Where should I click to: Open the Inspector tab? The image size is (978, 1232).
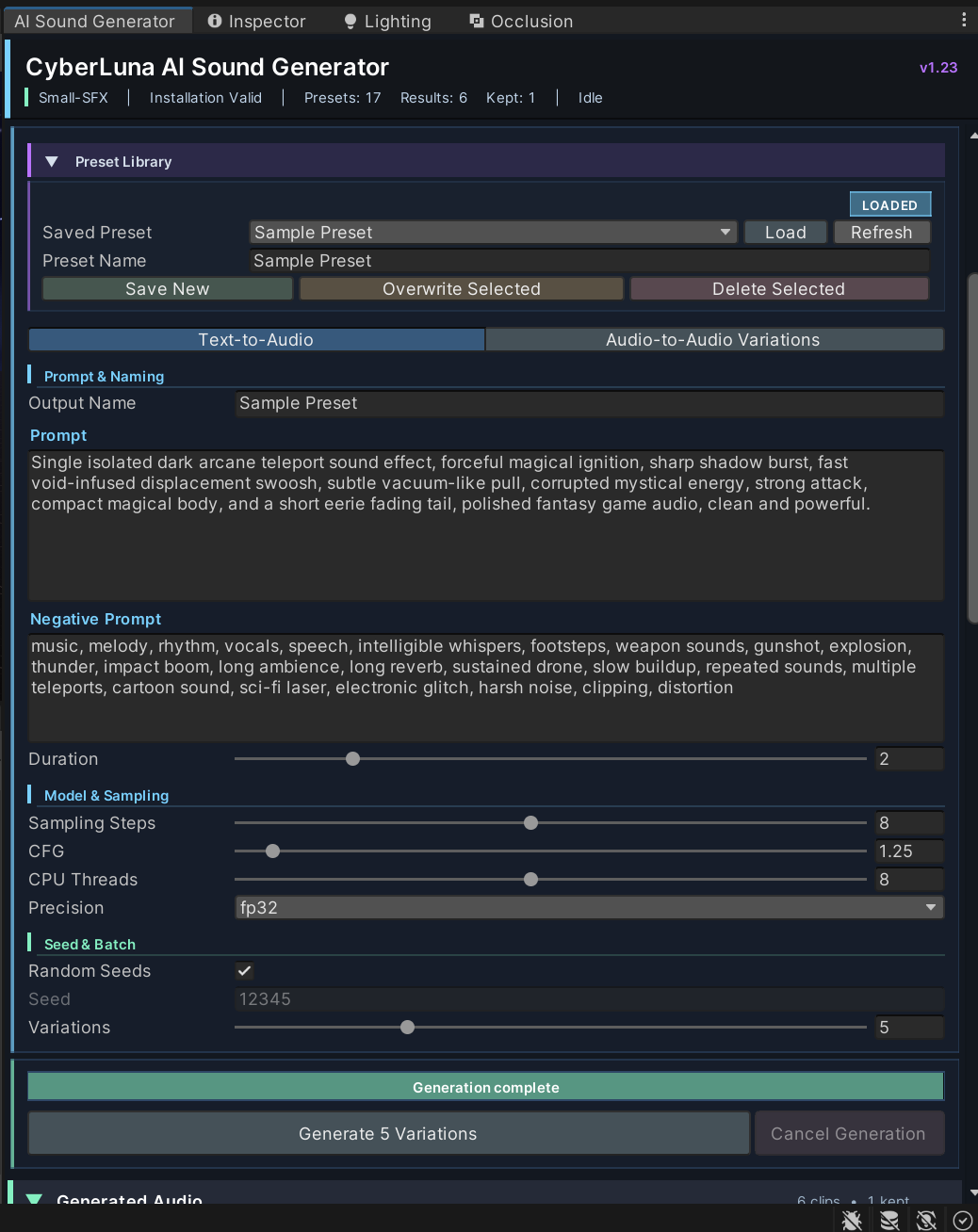tap(256, 21)
